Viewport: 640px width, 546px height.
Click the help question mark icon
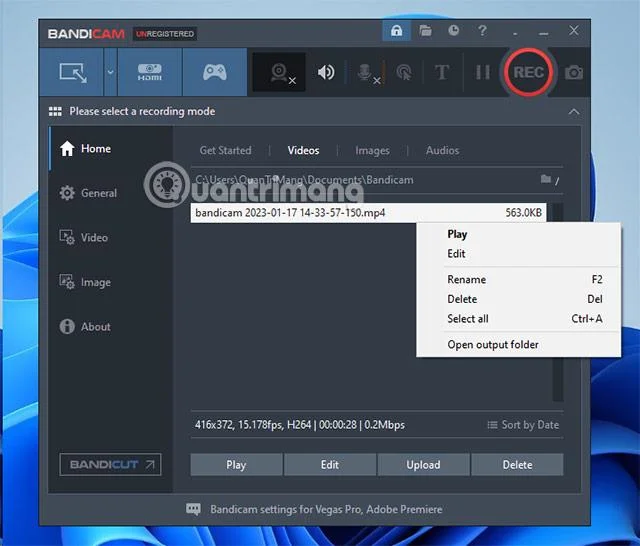(482, 31)
